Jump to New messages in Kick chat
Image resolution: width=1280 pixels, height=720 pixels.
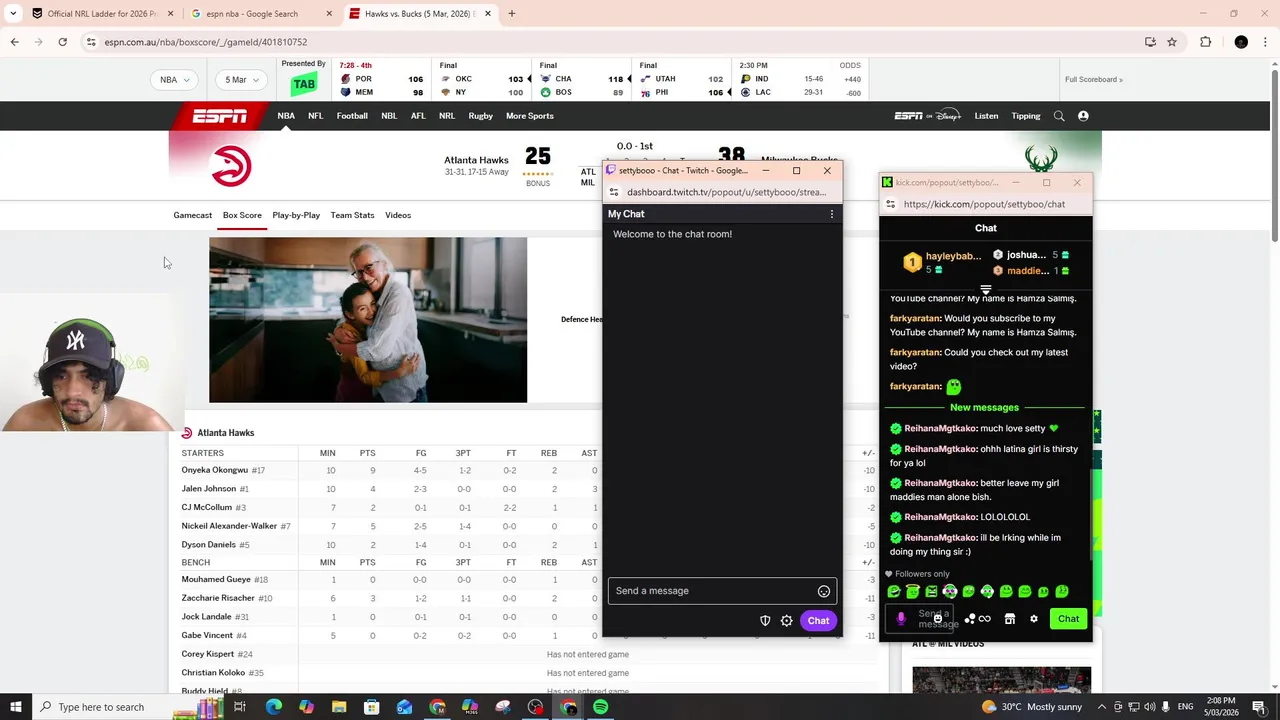(985, 408)
